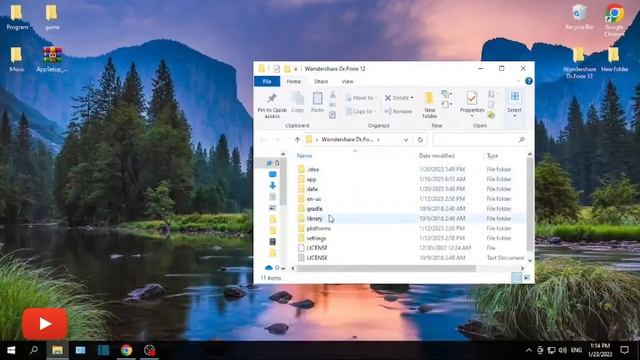Click Pin to Quick access ribbon button
Image resolution: width=640 pixels, height=360 pixels.
(x=272, y=105)
